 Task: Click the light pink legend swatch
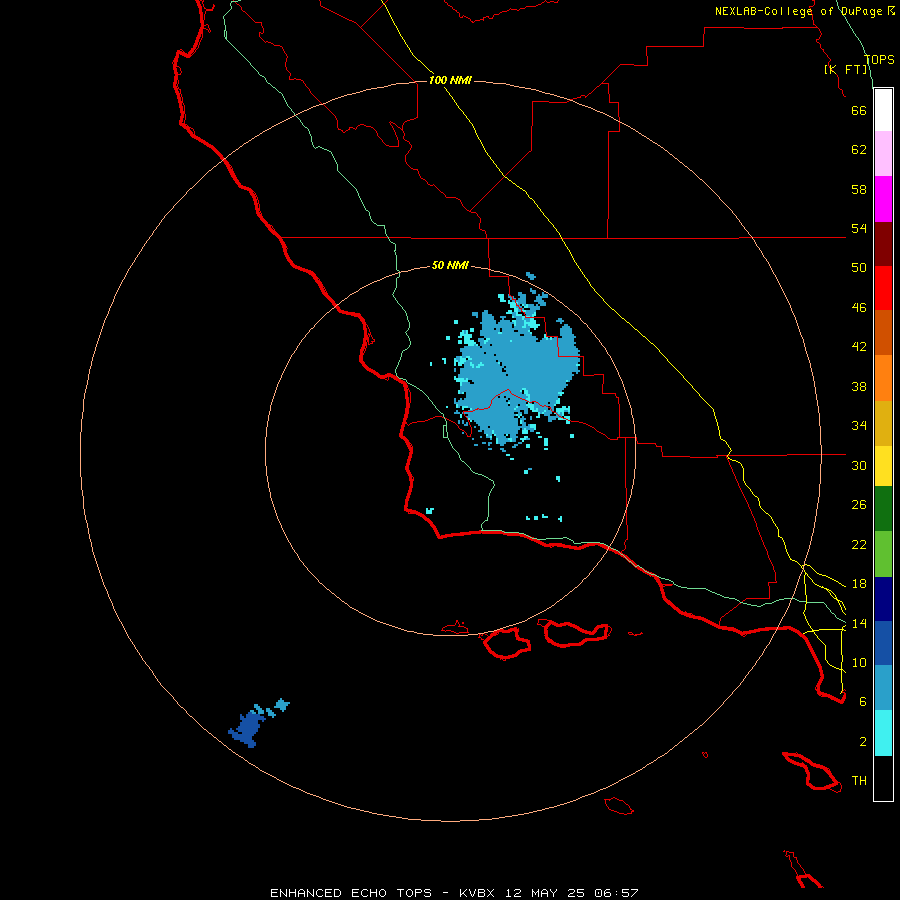pos(883,154)
